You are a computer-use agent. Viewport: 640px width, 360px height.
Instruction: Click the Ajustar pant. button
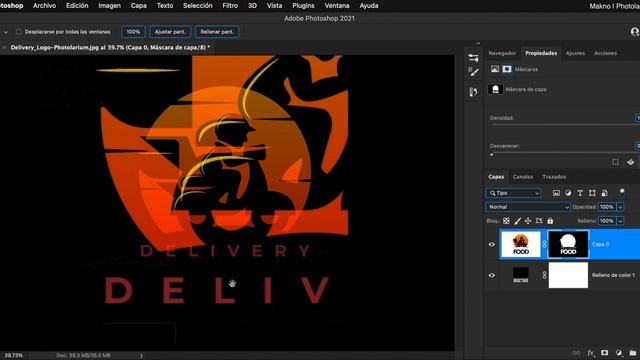click(170, 32)
